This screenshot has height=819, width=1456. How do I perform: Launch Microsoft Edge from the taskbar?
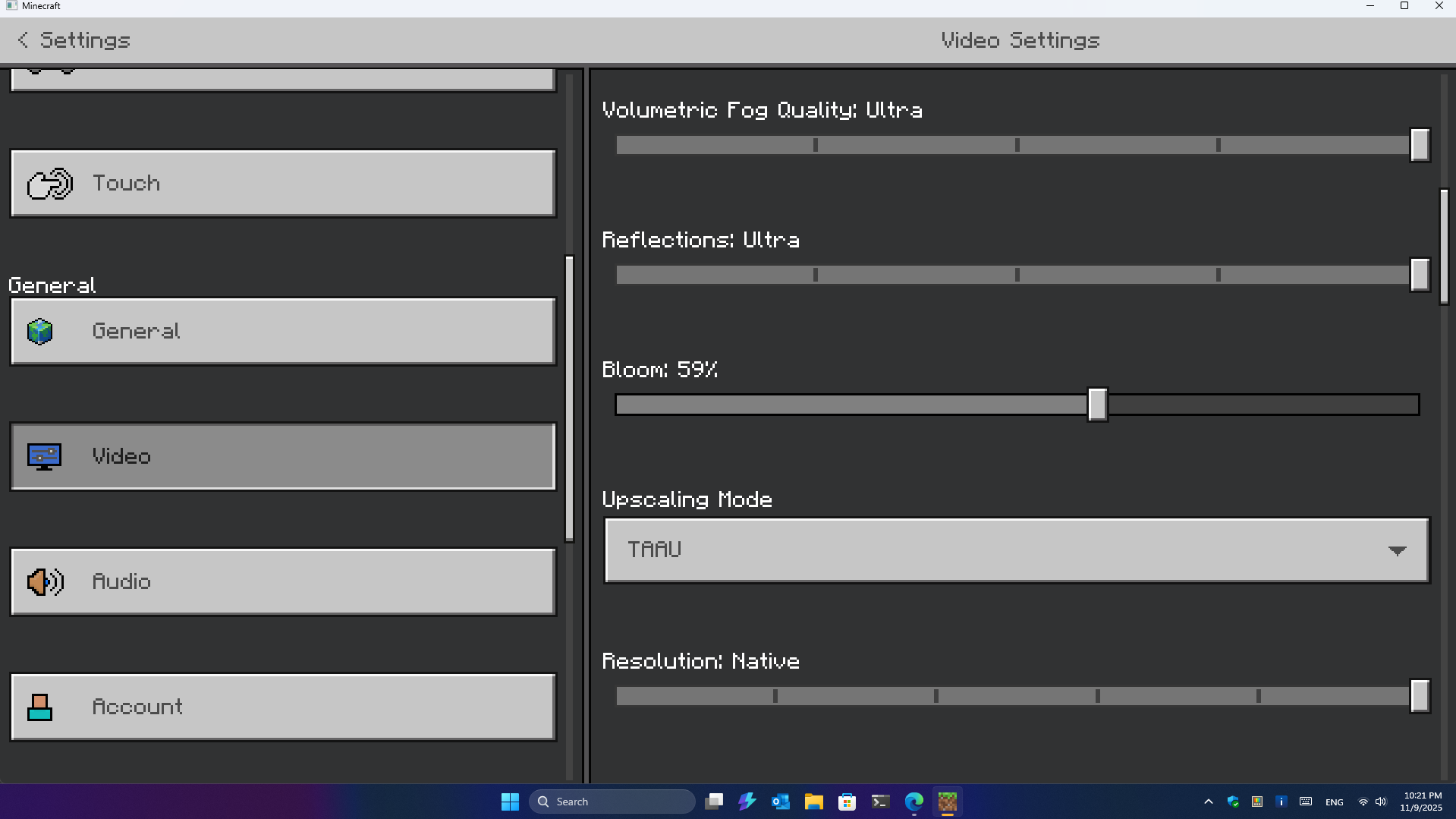pos(914,802)
